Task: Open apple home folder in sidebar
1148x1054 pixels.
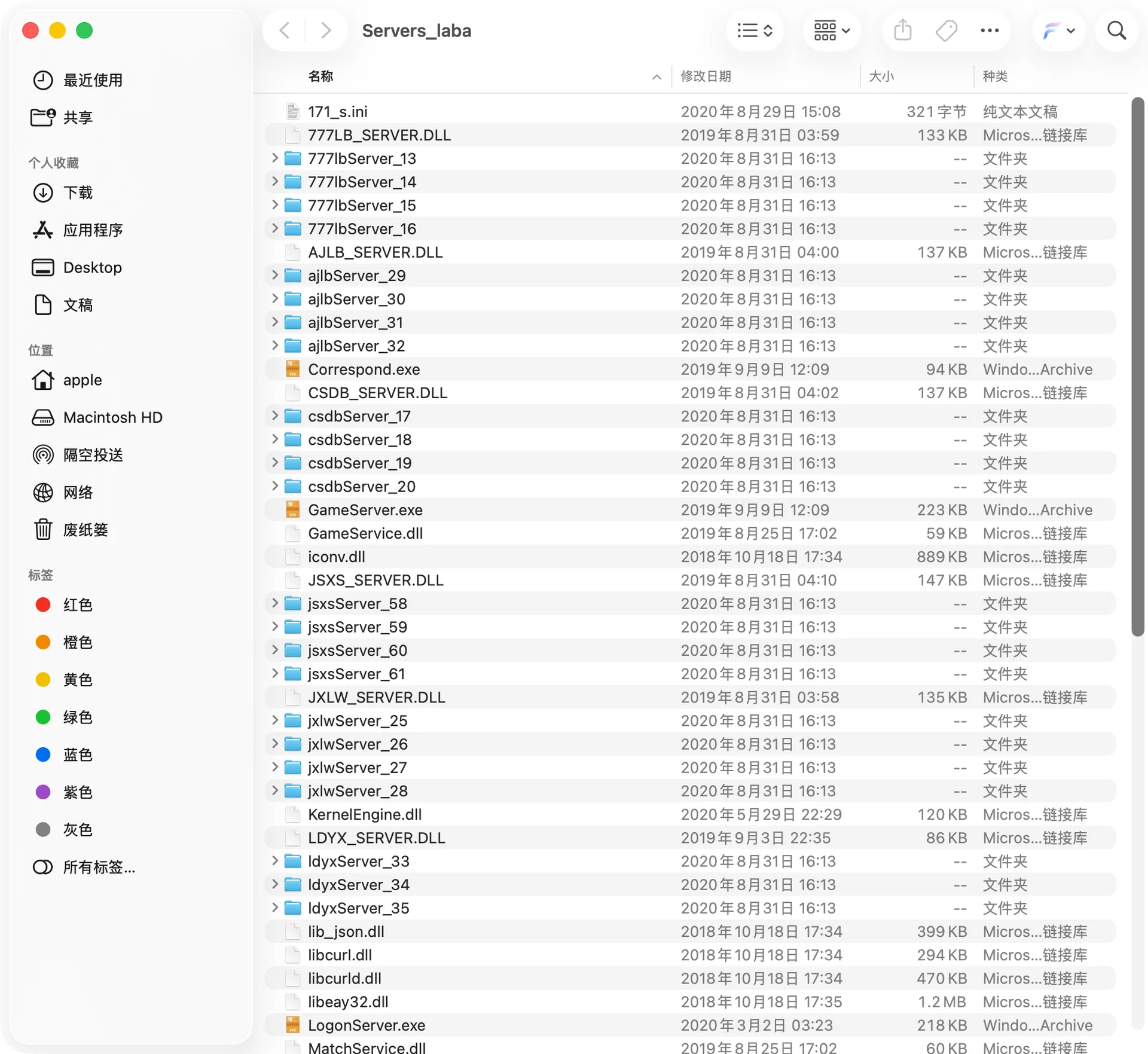Action: [66, 380]
